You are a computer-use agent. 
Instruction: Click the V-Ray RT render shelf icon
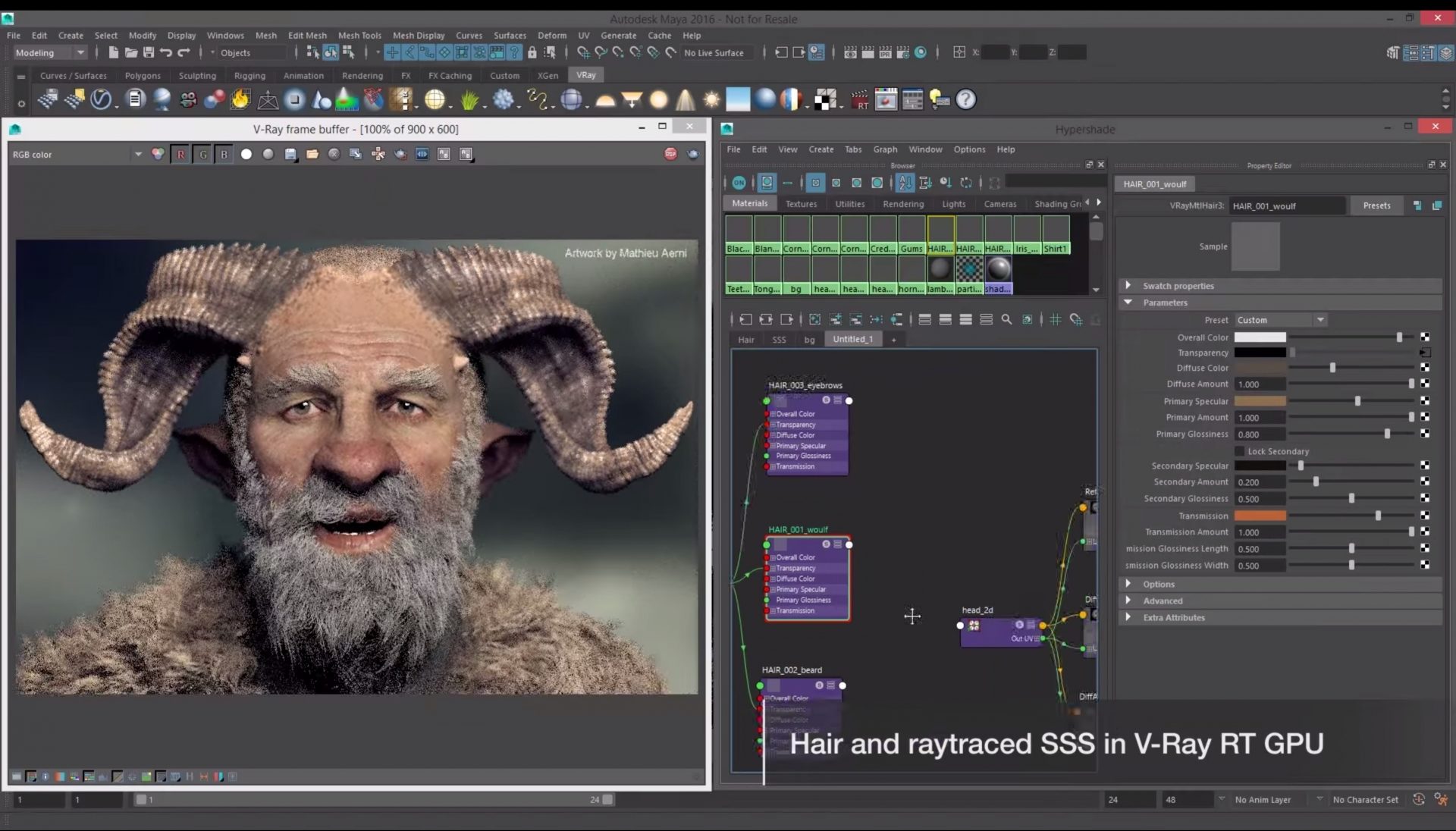pos(859,99)
